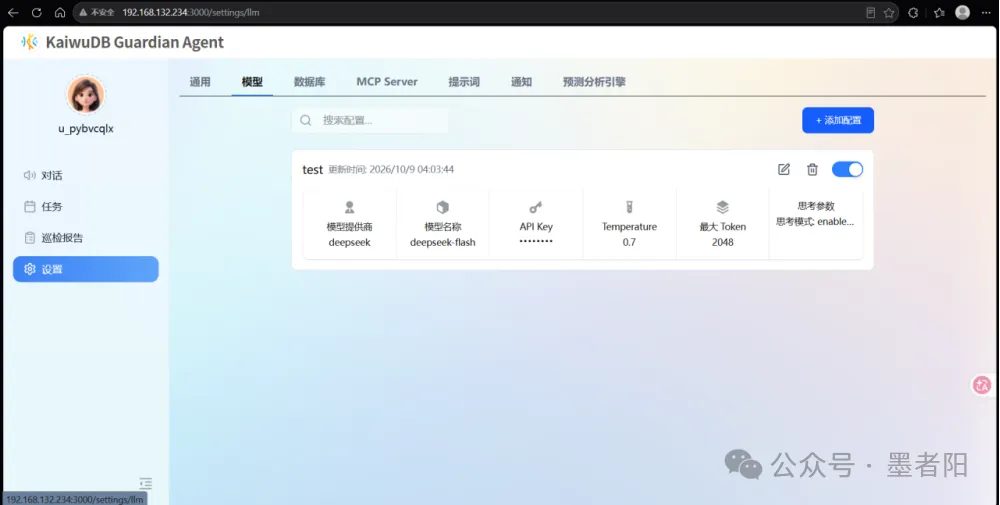Edit the test configuration

pos(784,169)
